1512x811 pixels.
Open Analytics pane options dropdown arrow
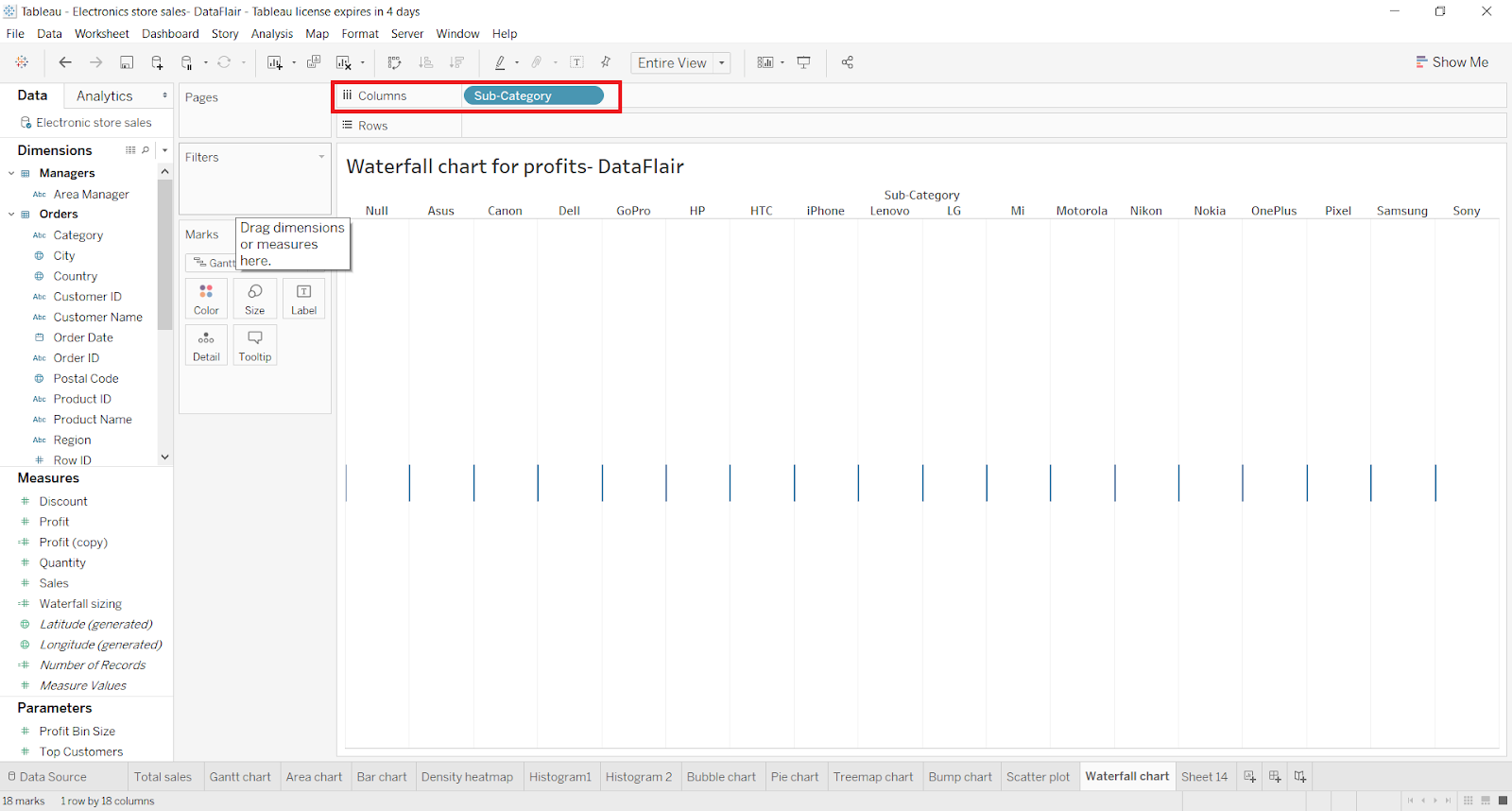point(164,95)
